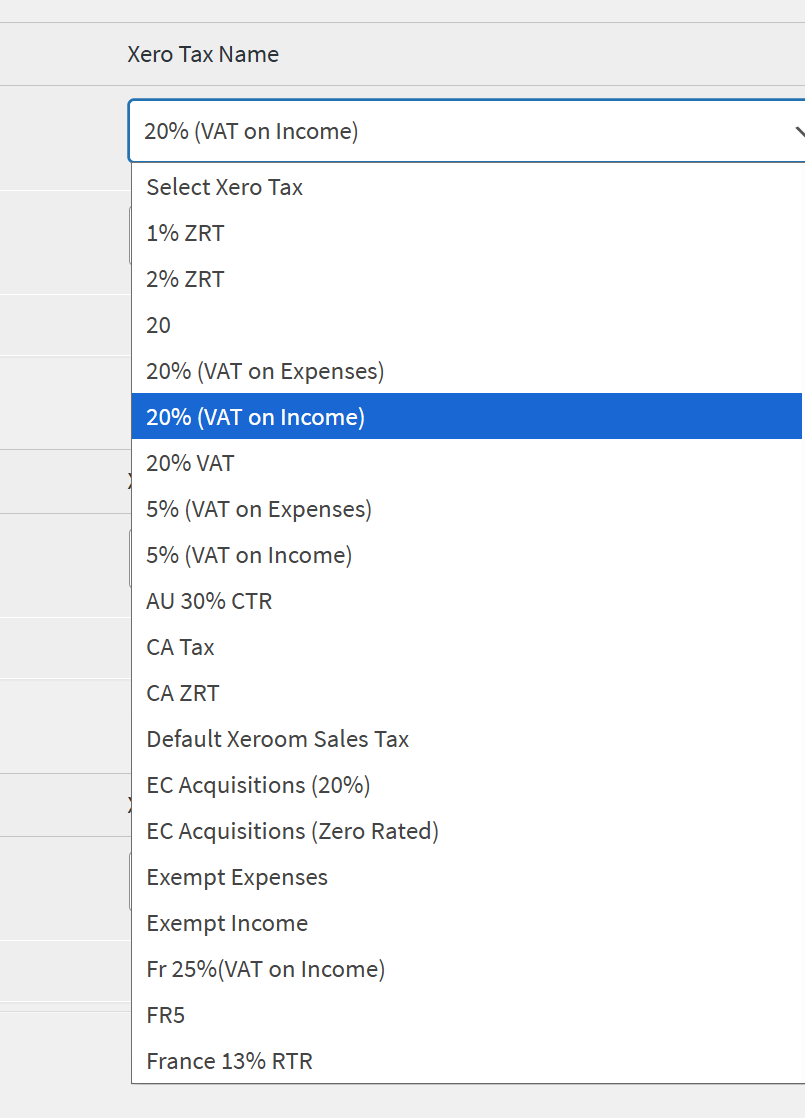This screenshot has height=1118, width=805.
Task: Choose Fr 25%(VAT on Income)
Action: 266,969
